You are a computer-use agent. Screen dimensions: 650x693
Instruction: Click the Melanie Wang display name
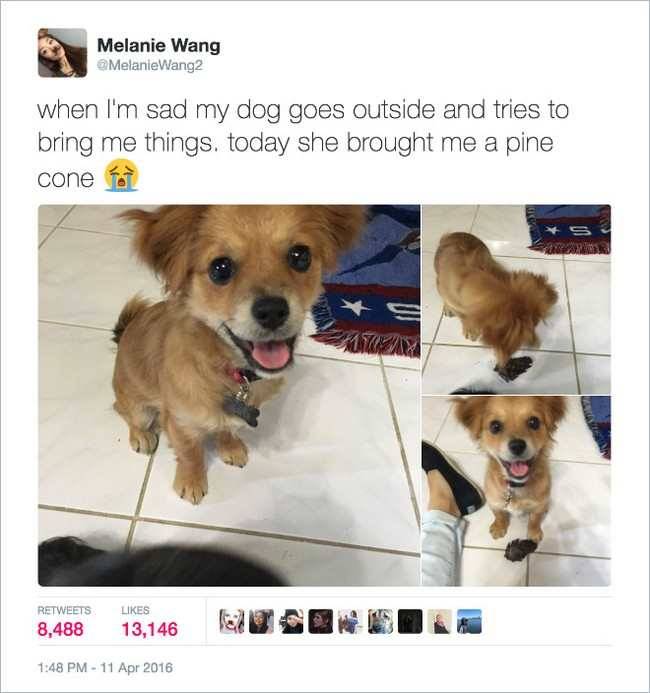pyautogui.click(x=159, y=45)
